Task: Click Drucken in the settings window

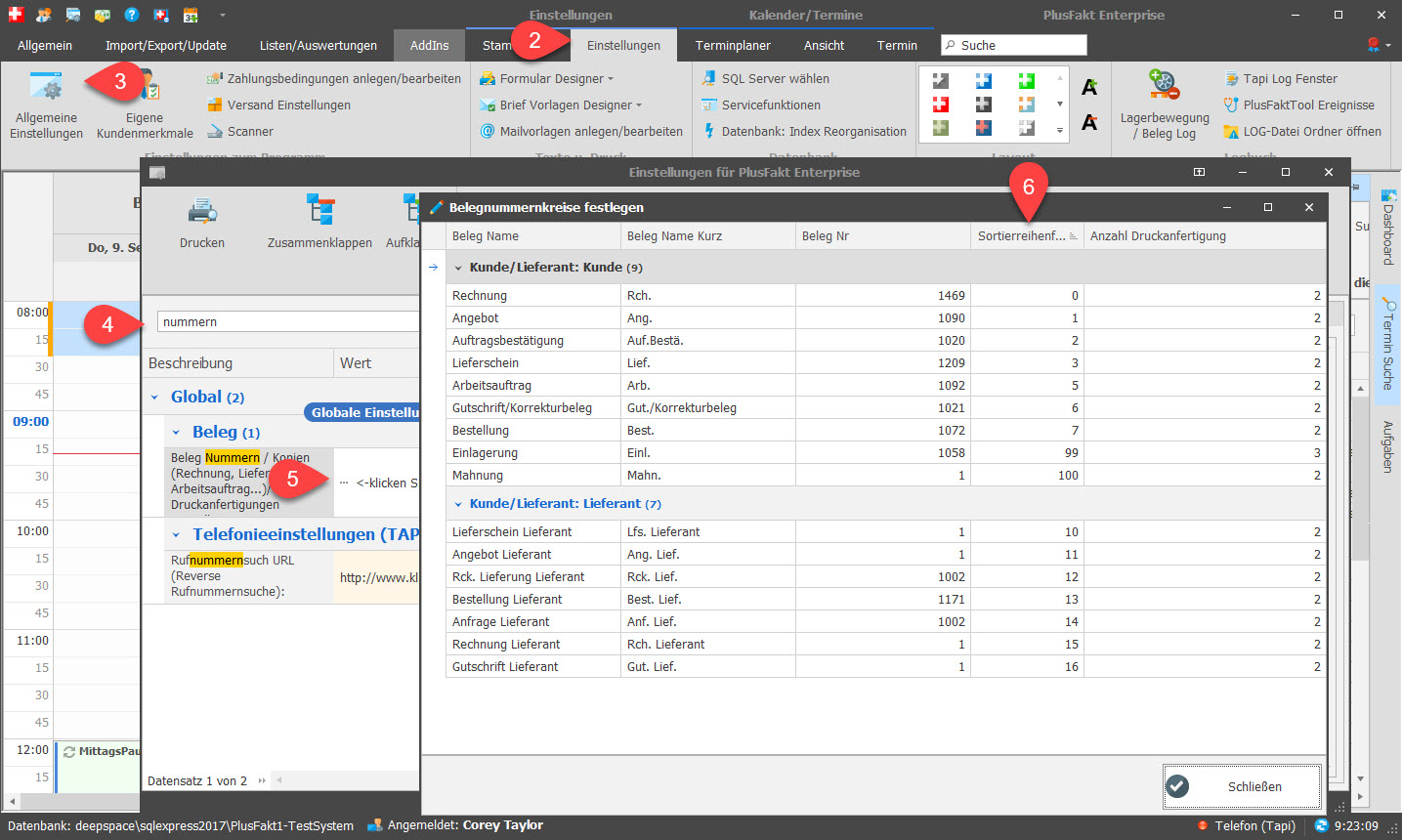Action: pos(202,222)
